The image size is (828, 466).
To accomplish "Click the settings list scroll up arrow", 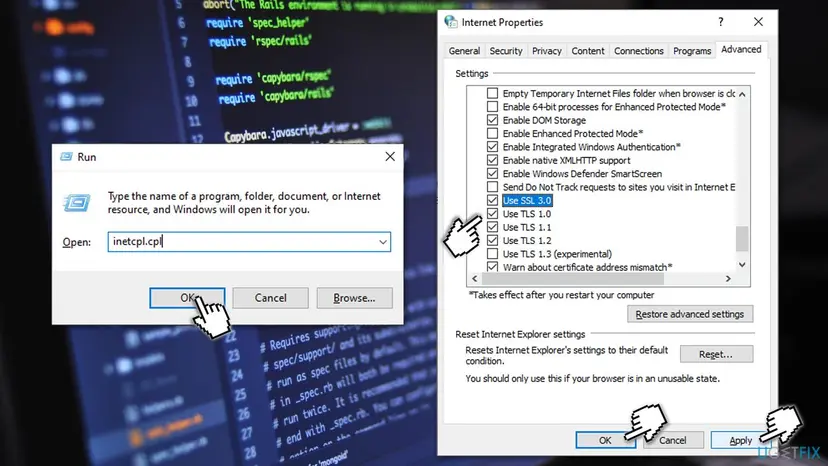I will point(742,94).
